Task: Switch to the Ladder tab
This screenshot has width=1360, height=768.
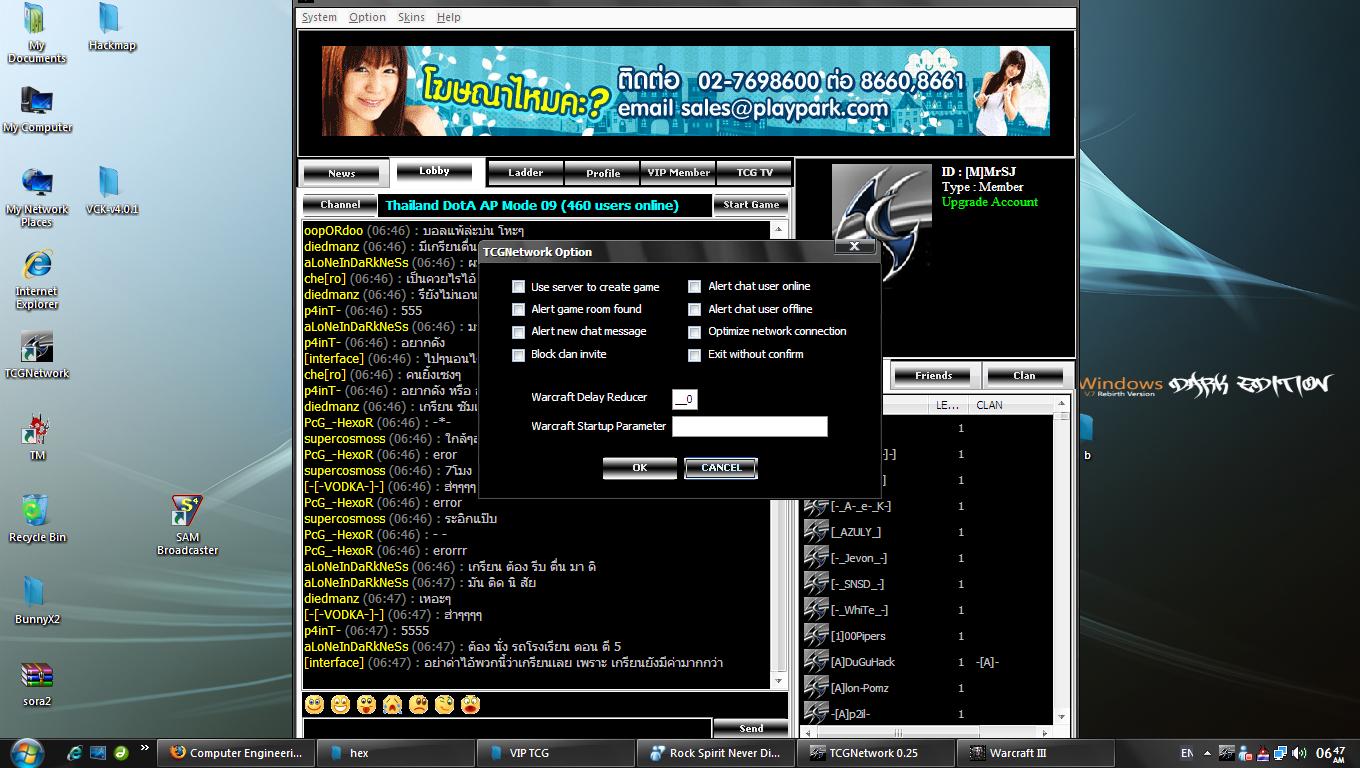Action: (x=525, y=173)
